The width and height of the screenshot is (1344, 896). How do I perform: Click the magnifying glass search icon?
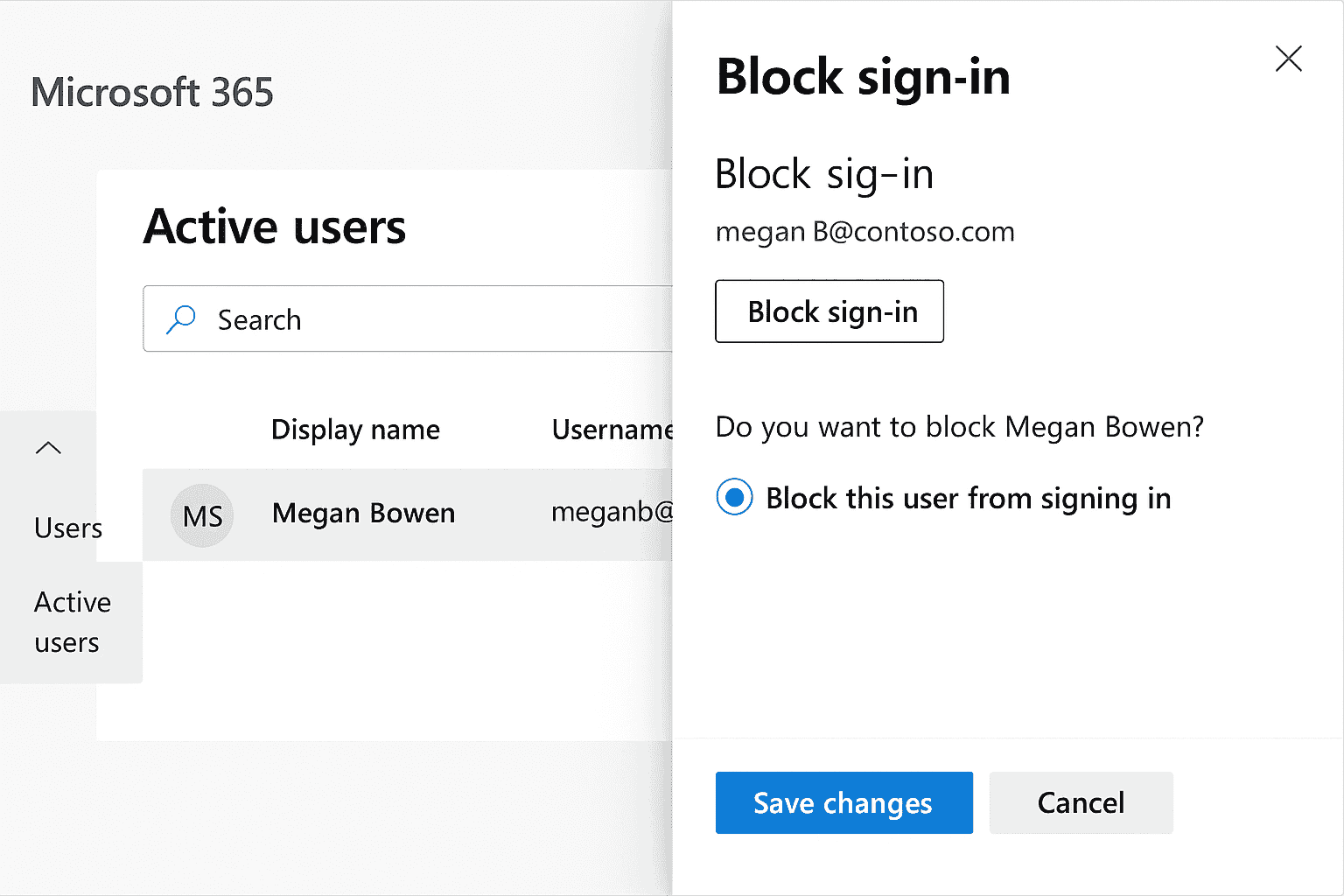(181, 319)
